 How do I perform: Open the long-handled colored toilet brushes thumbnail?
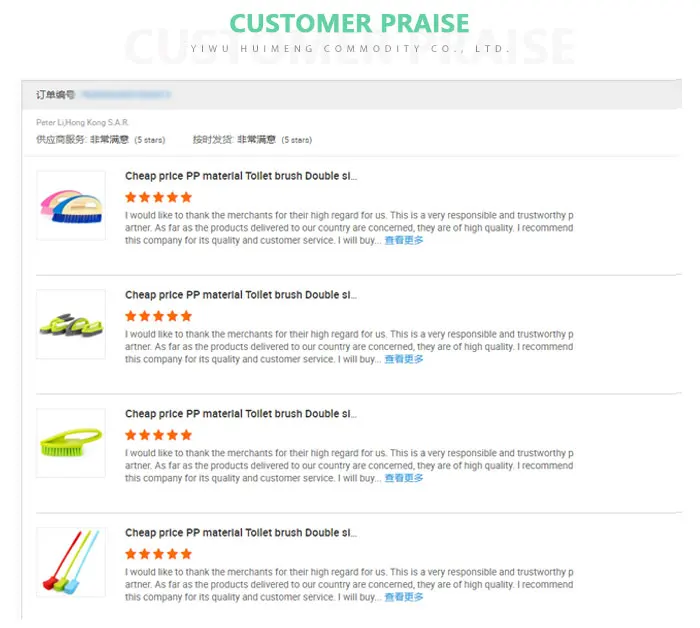point(70,562)
